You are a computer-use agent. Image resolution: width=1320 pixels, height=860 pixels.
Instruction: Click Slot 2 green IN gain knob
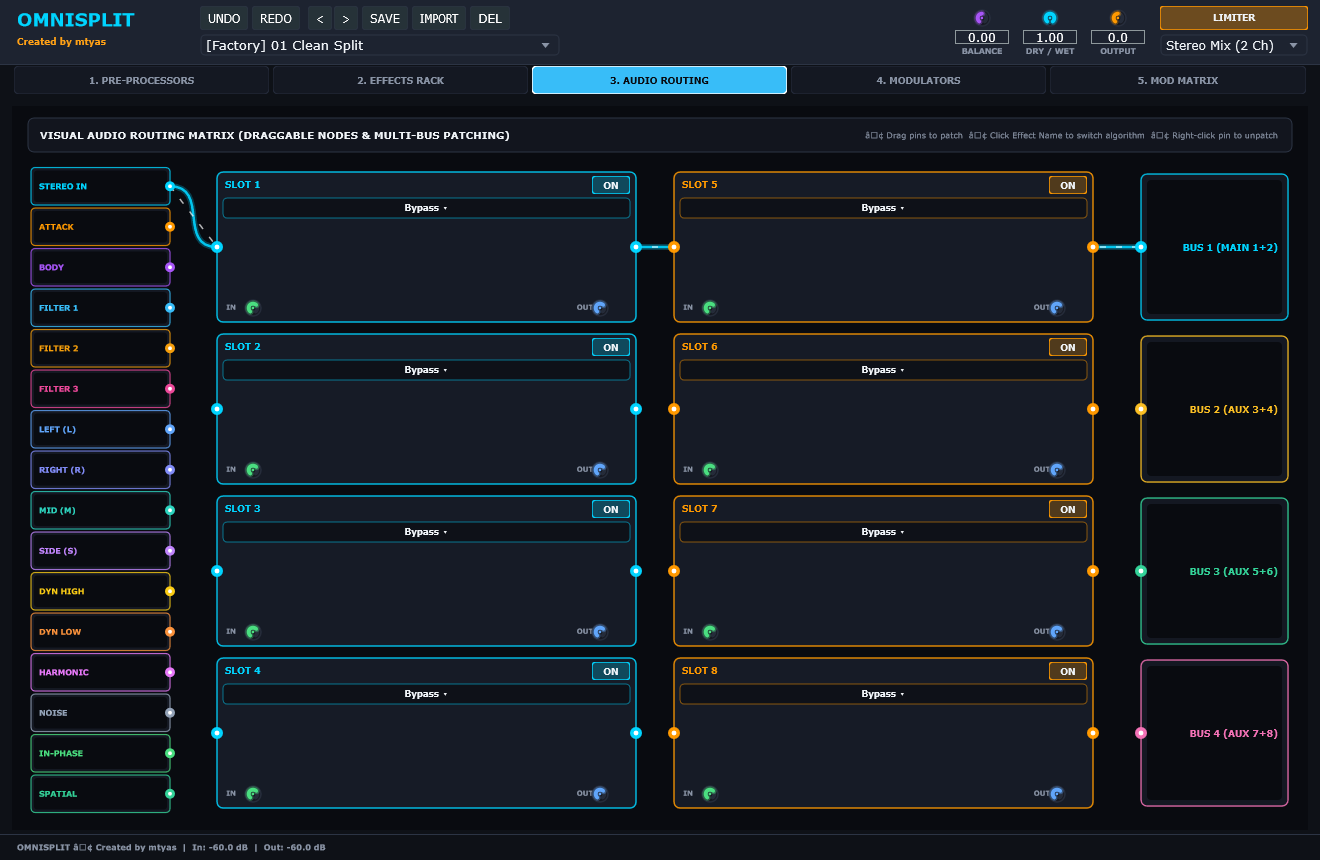253,470
